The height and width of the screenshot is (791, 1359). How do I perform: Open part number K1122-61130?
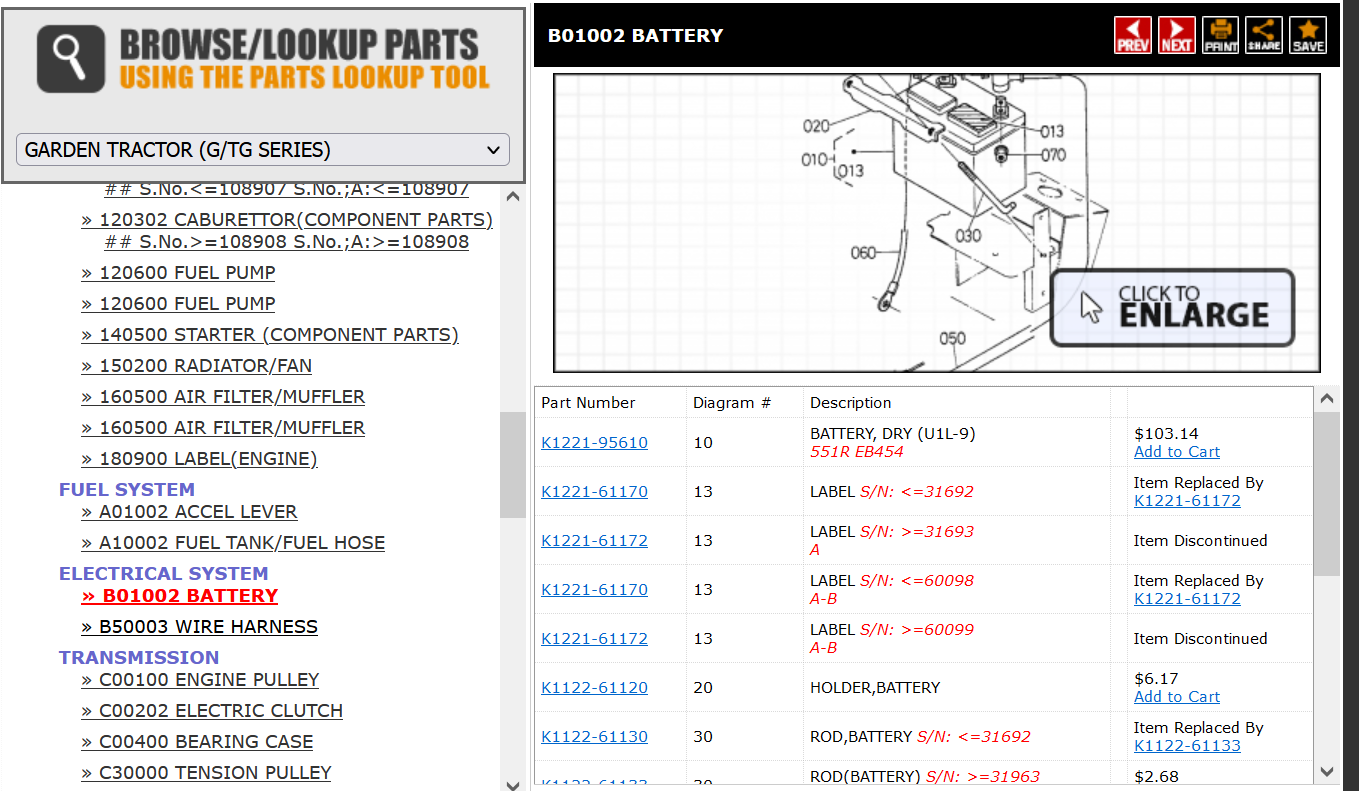594,737
